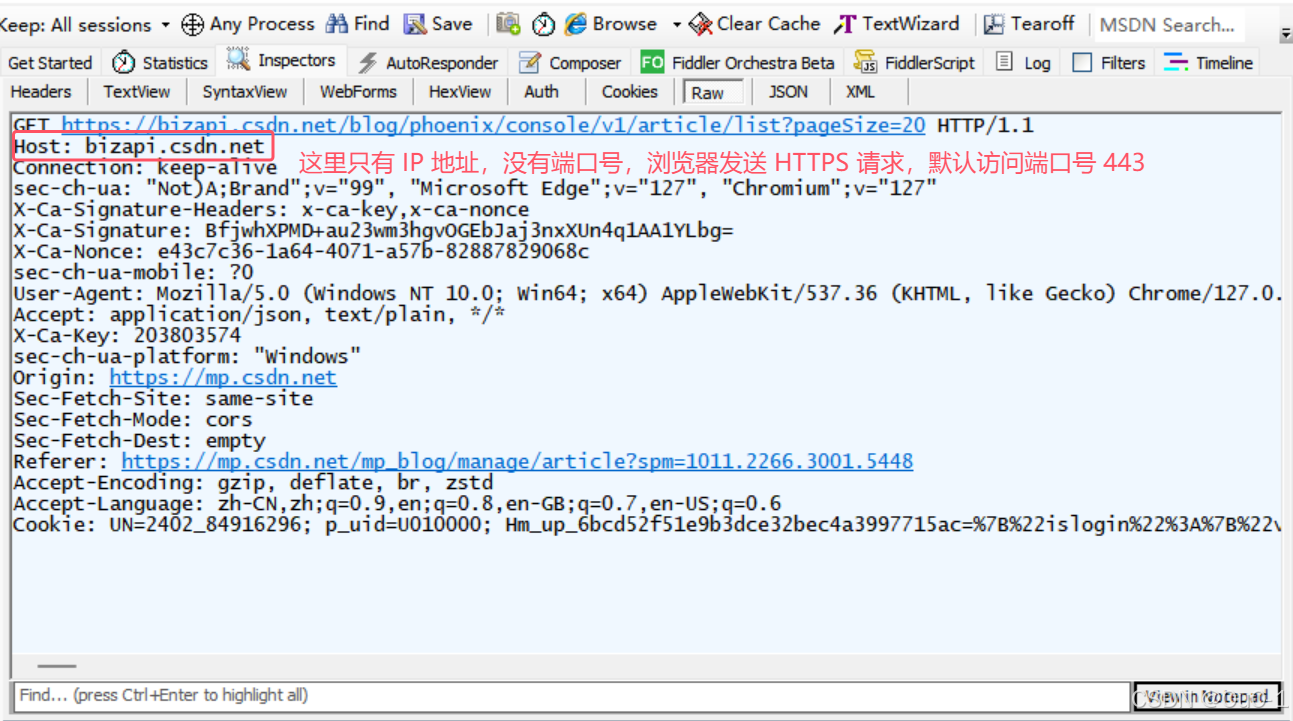Switch to the Get Started tab

[50, 63]
